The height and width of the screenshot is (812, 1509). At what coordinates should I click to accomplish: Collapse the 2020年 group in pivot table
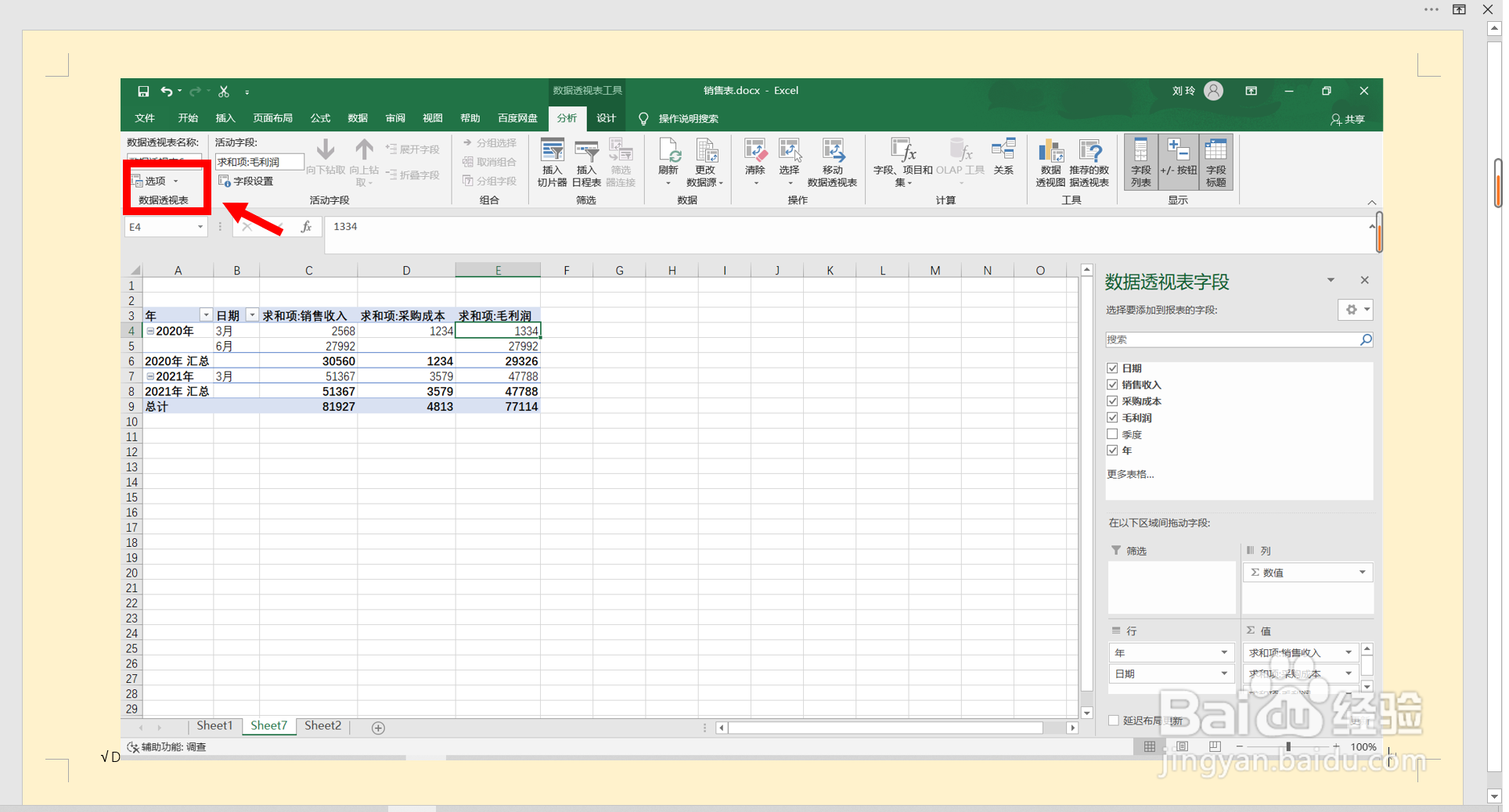coord(150,332)
